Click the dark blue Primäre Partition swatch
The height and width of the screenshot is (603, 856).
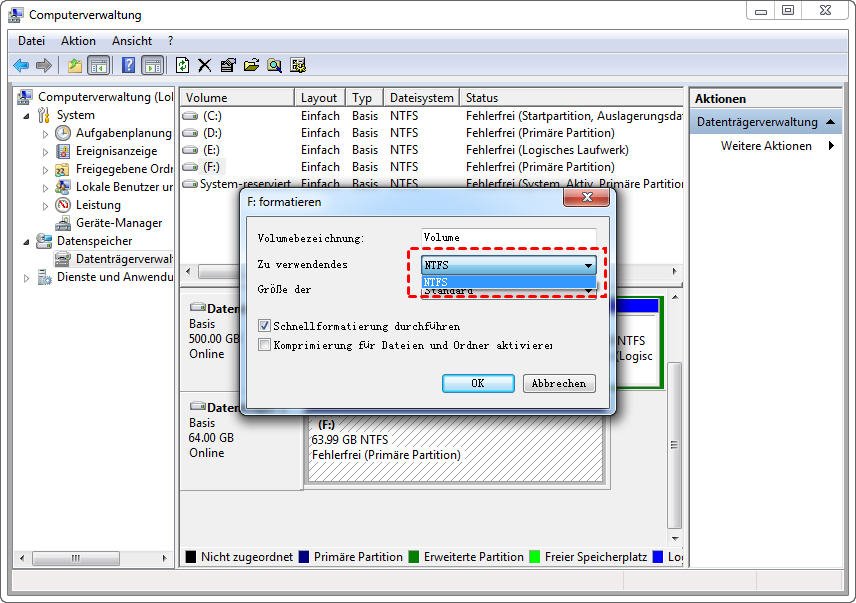304,557
